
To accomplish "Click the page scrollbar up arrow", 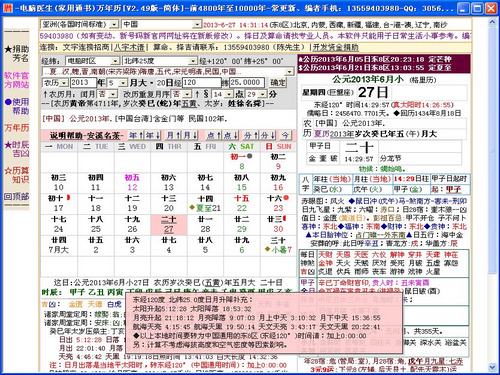I will pyautogui.click(x=492, y=22).
